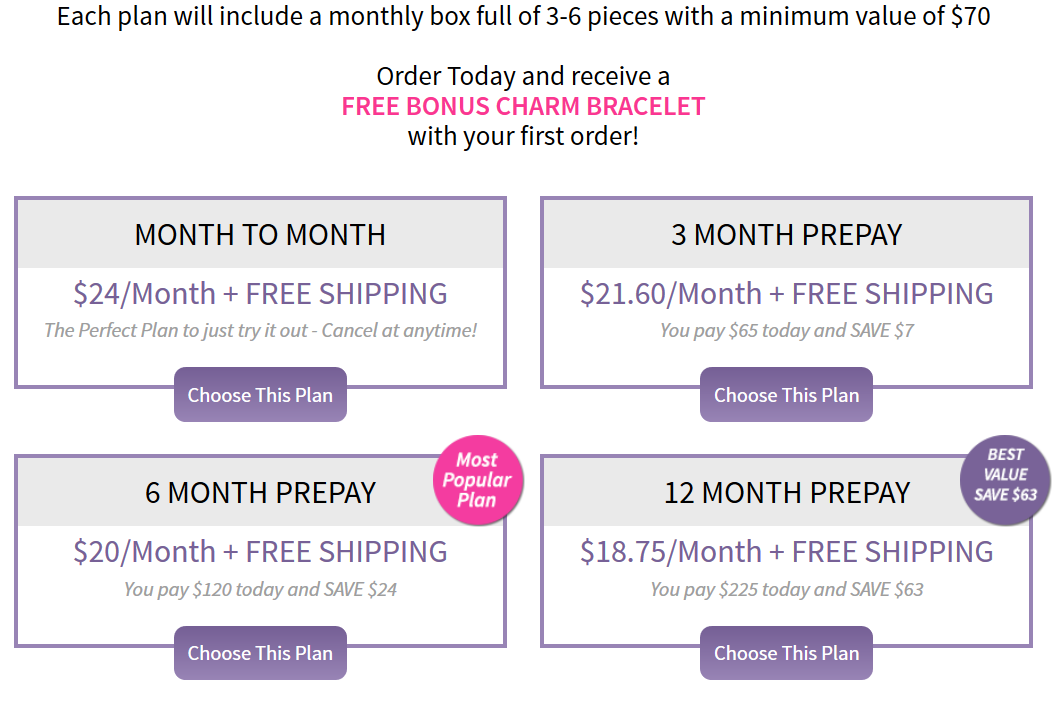Click the purple Best Value Save $63 badge
This screenshot has height=714, width=1064.
pos(1005,480)
